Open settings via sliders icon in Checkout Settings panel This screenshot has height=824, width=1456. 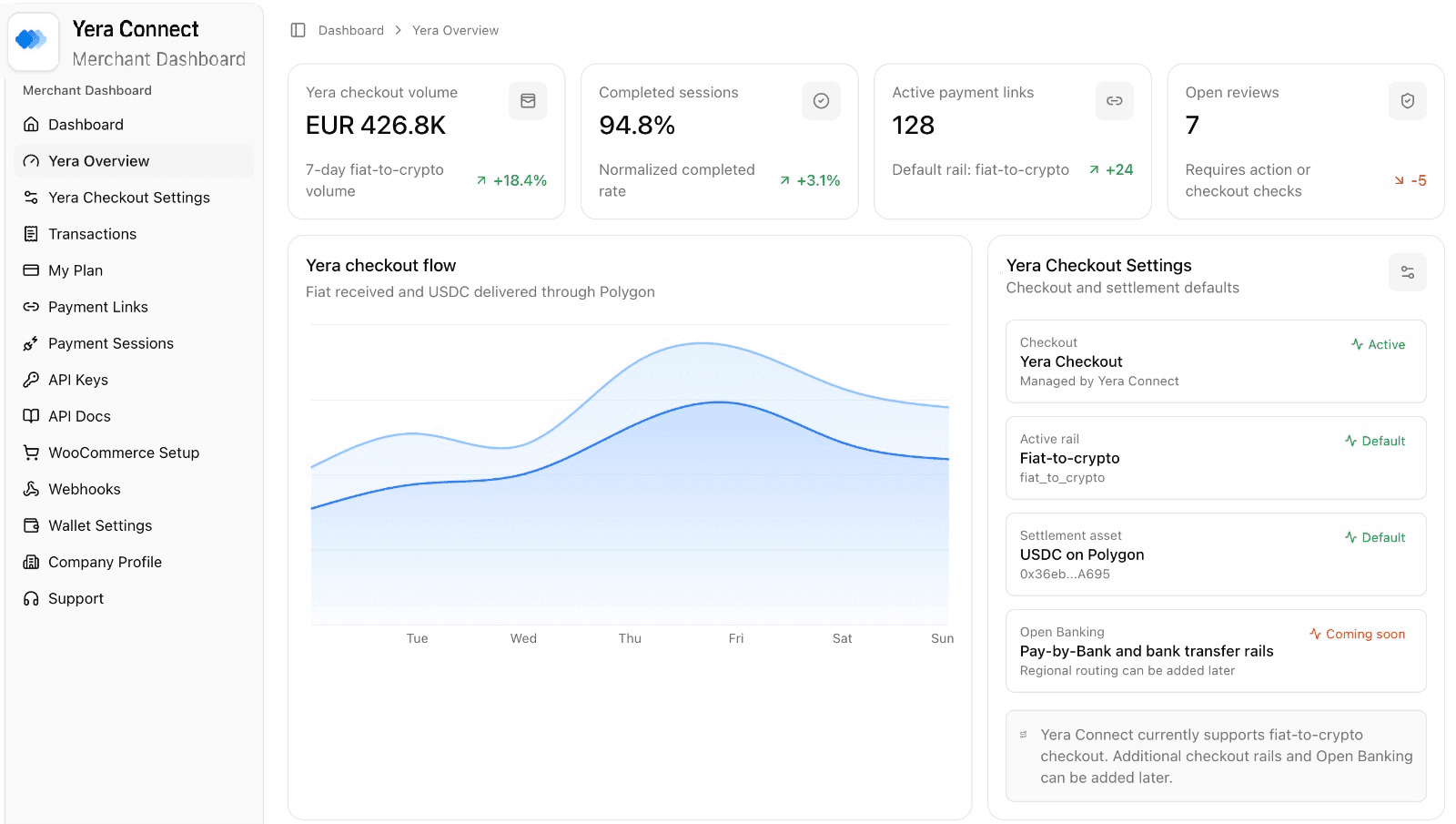1407,272
